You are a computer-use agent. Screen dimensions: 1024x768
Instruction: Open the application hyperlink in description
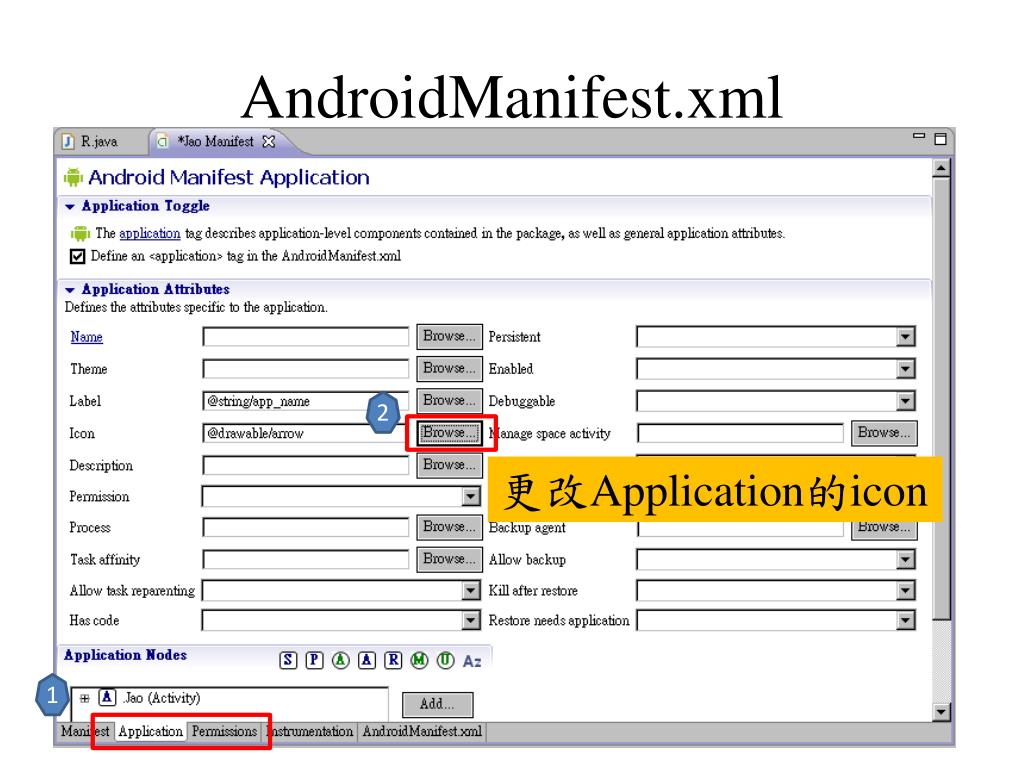click(x=150, y=234)
